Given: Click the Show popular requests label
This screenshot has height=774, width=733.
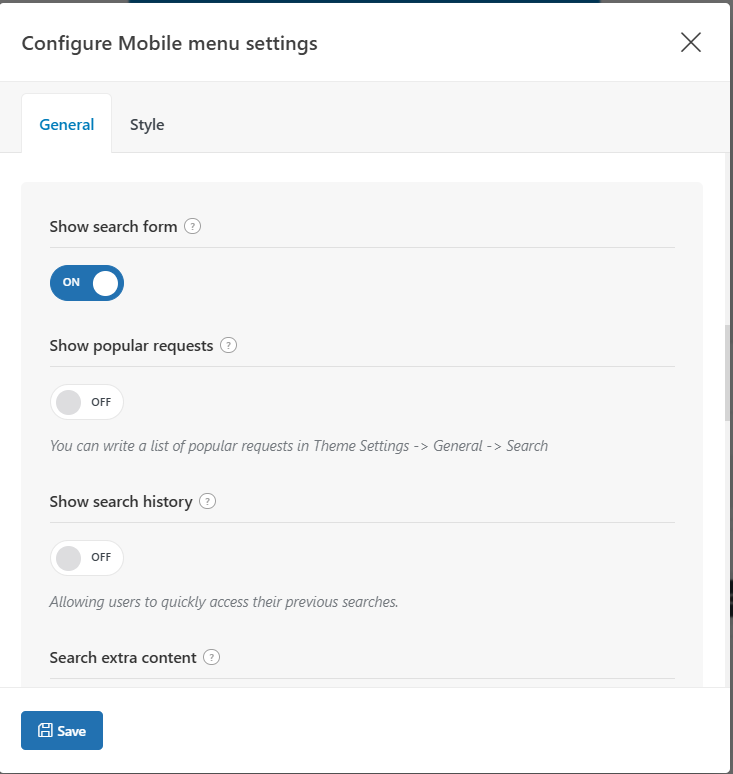Looking at the screenshot, I should click(131, 346).
